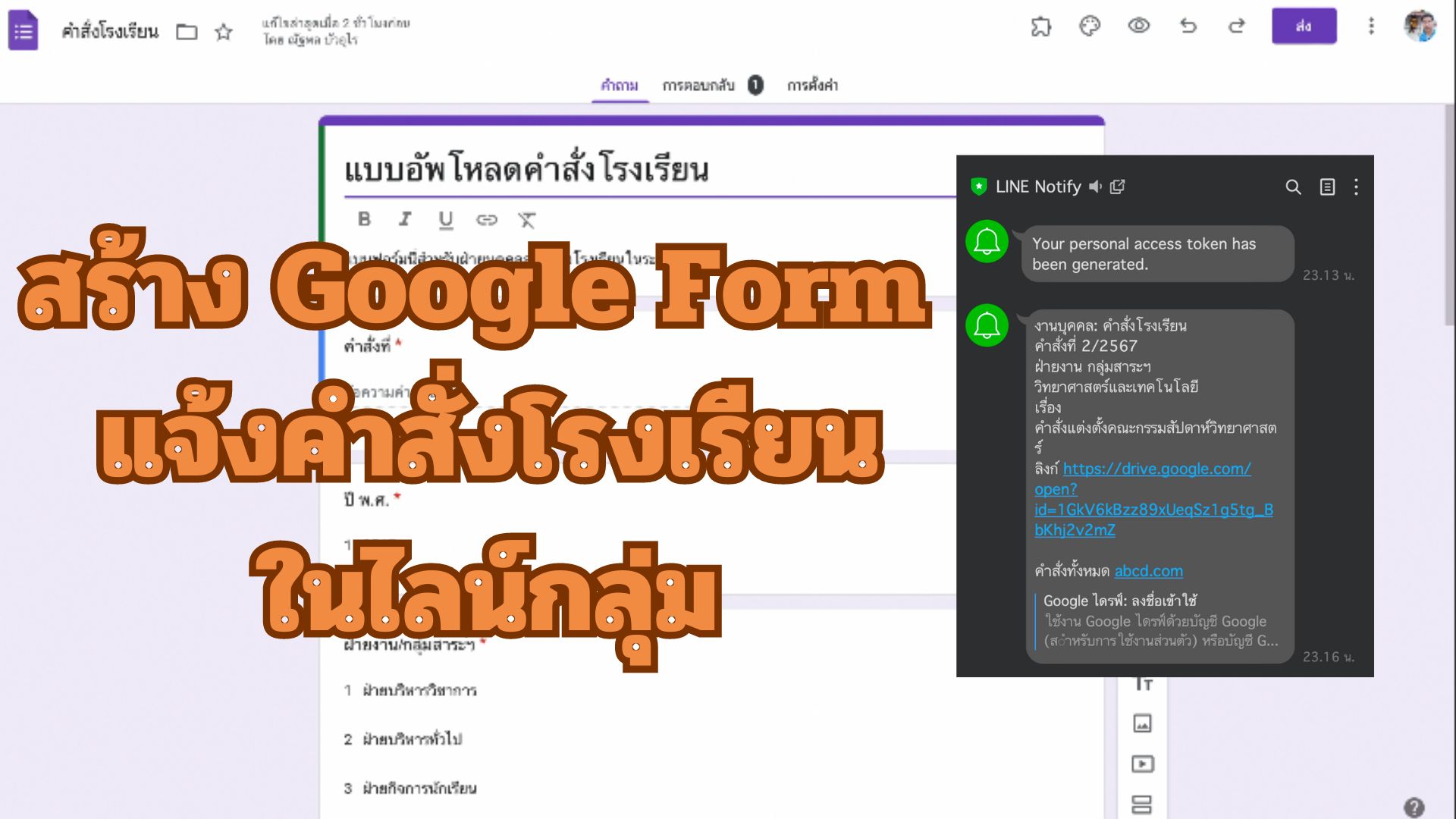Preview the form with eye icon
Screen dimensions: 1456x819
point(1138,26)
